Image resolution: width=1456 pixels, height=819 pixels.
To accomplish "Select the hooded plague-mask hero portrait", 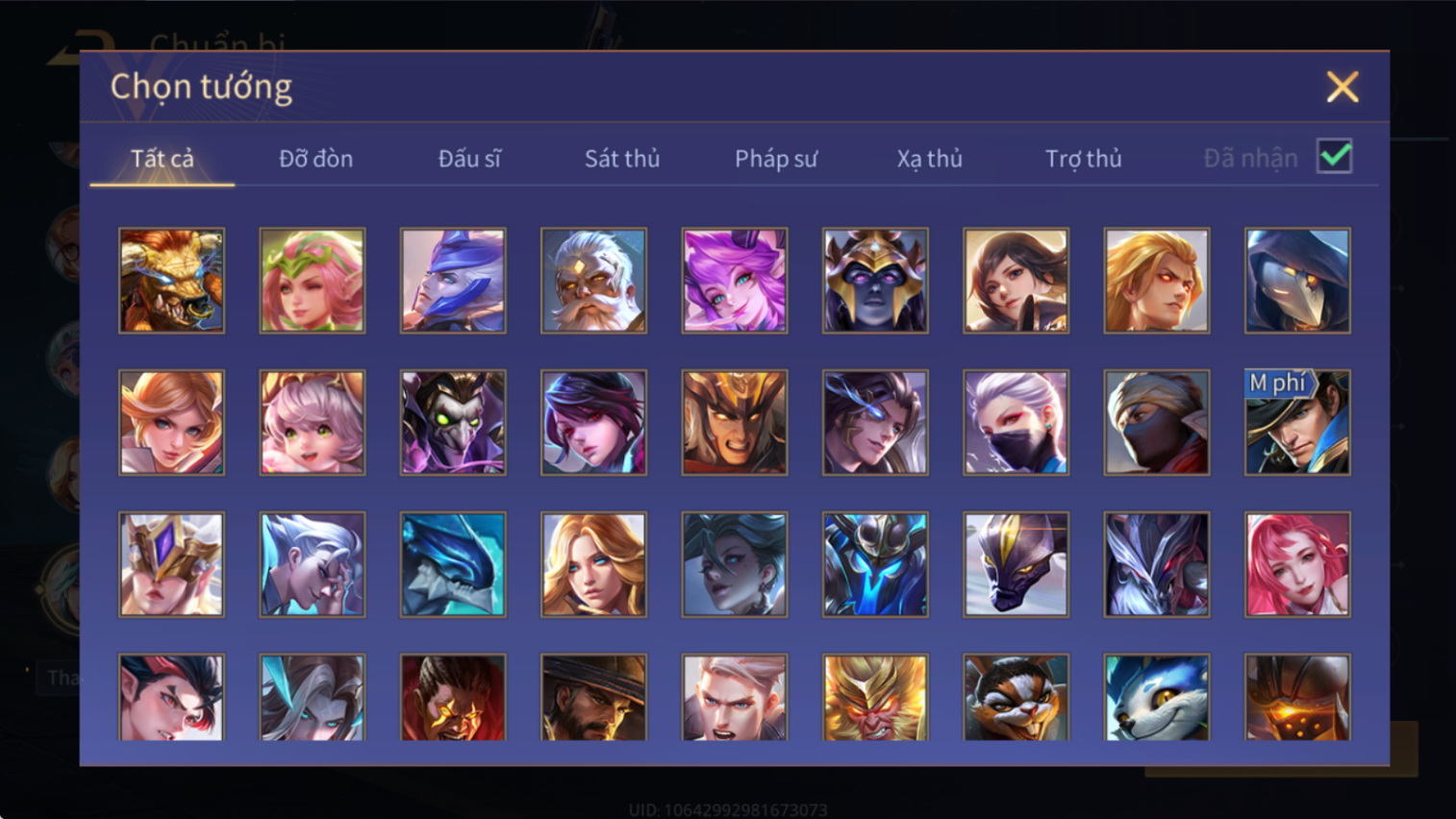I will pos(1297,281).
